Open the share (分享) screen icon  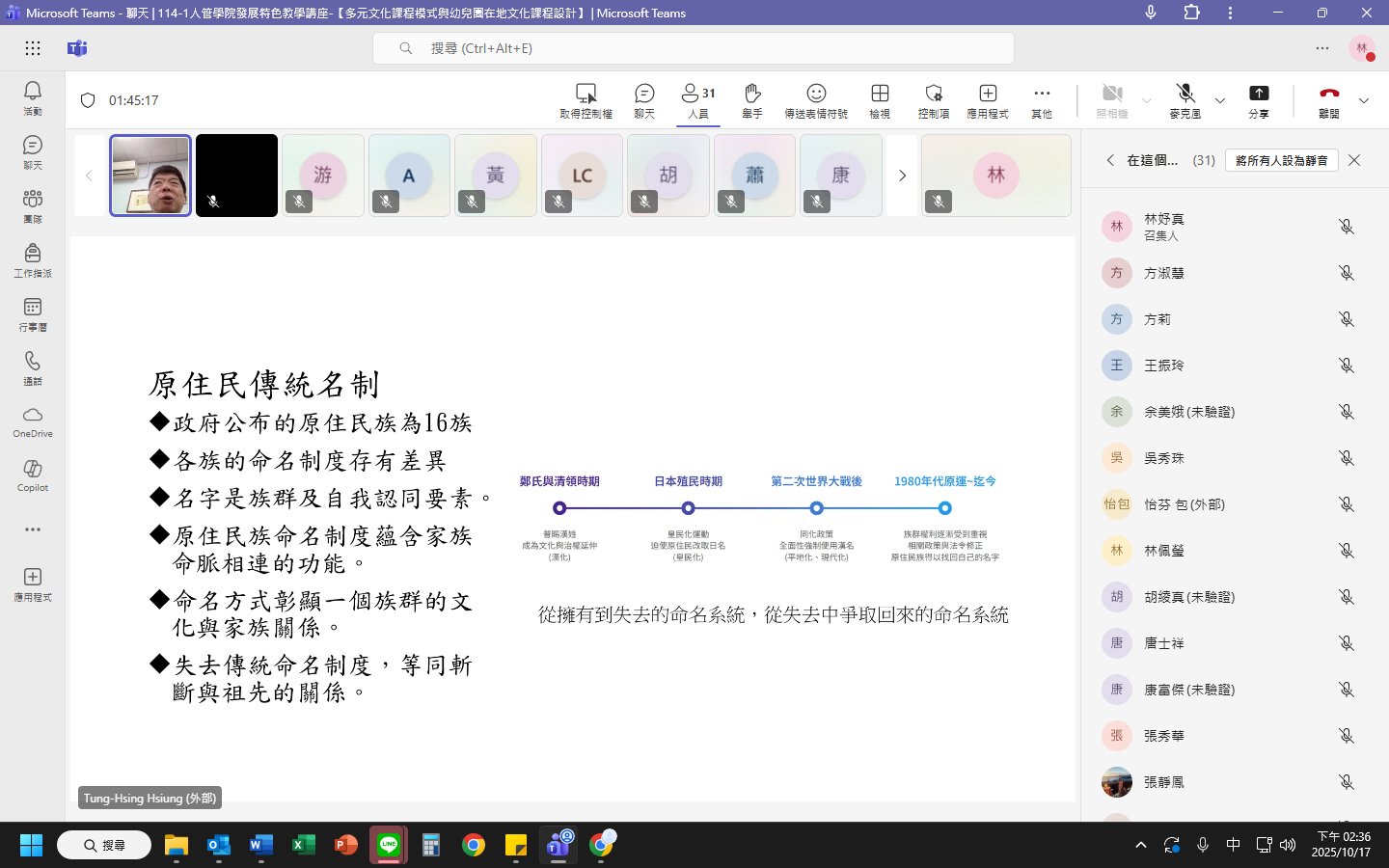[x=1259, y=99]
